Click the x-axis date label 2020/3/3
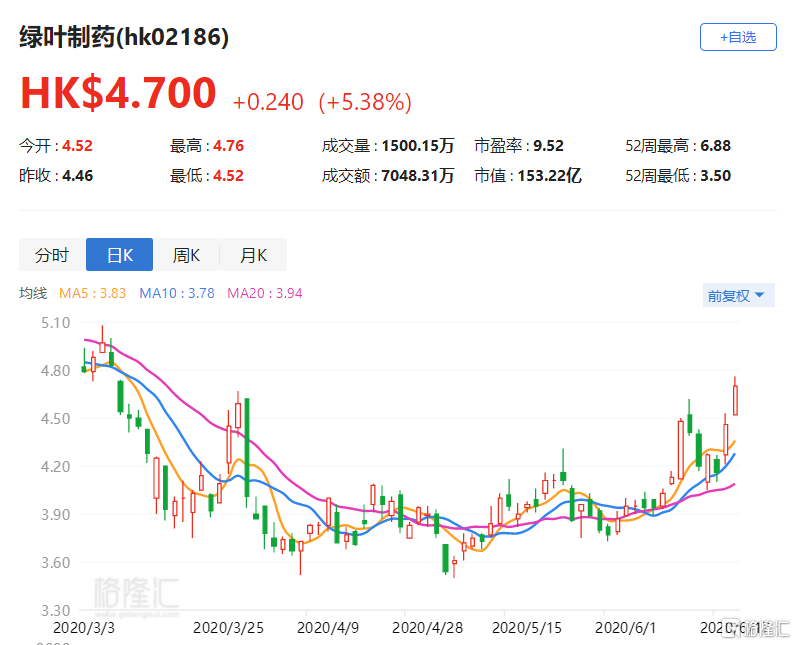This screenshot has width=796, height=645. pos(84,628)
